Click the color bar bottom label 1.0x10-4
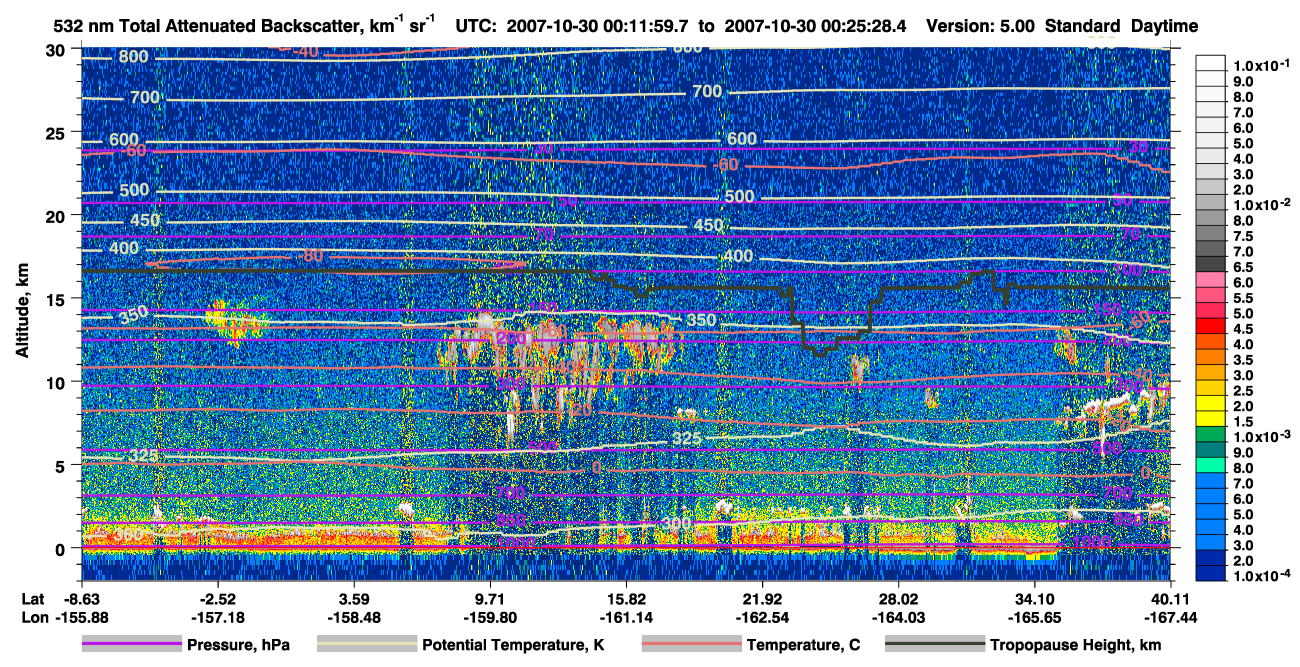The image size is (1300, 667). pos(1260,576)
